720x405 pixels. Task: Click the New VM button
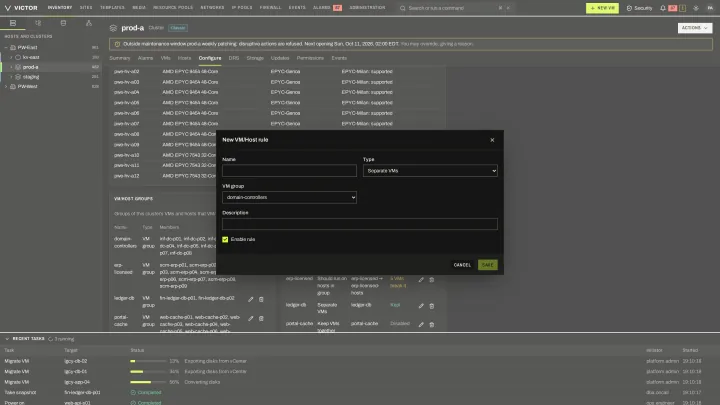pyautogui.click(x=602, y=8)
